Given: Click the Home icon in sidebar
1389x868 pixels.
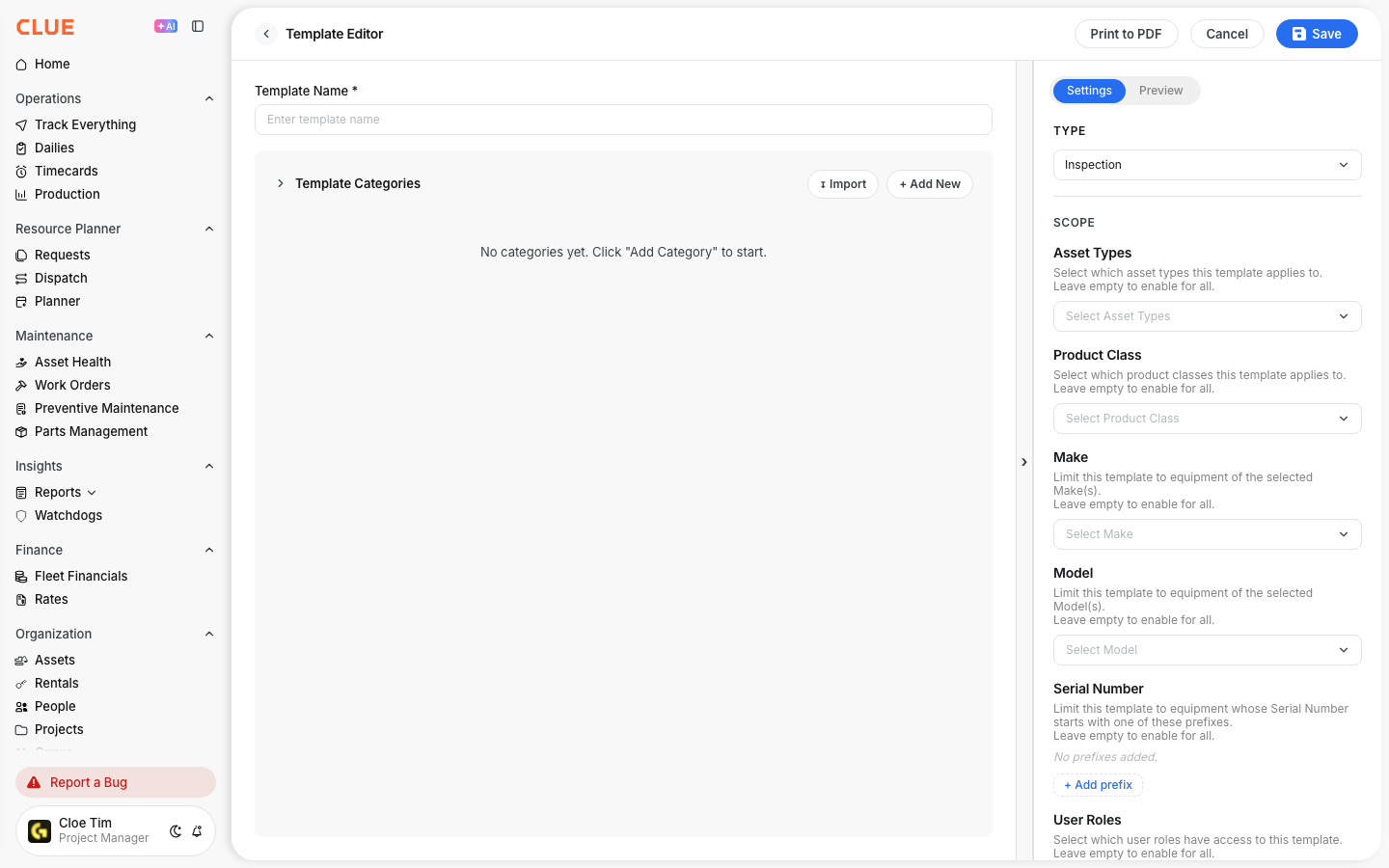Looking at the screenshot, I should coord(21,65).
